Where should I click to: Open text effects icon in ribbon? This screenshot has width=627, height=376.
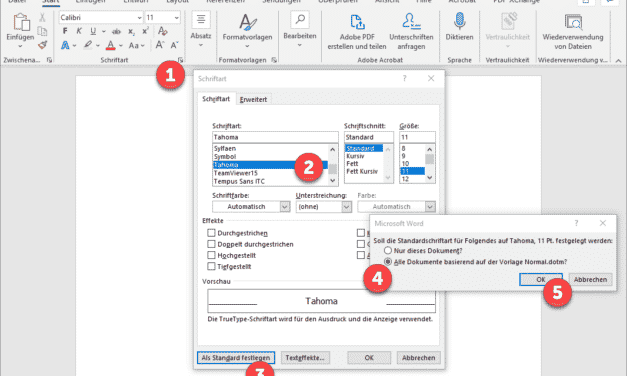pos(65,45)
